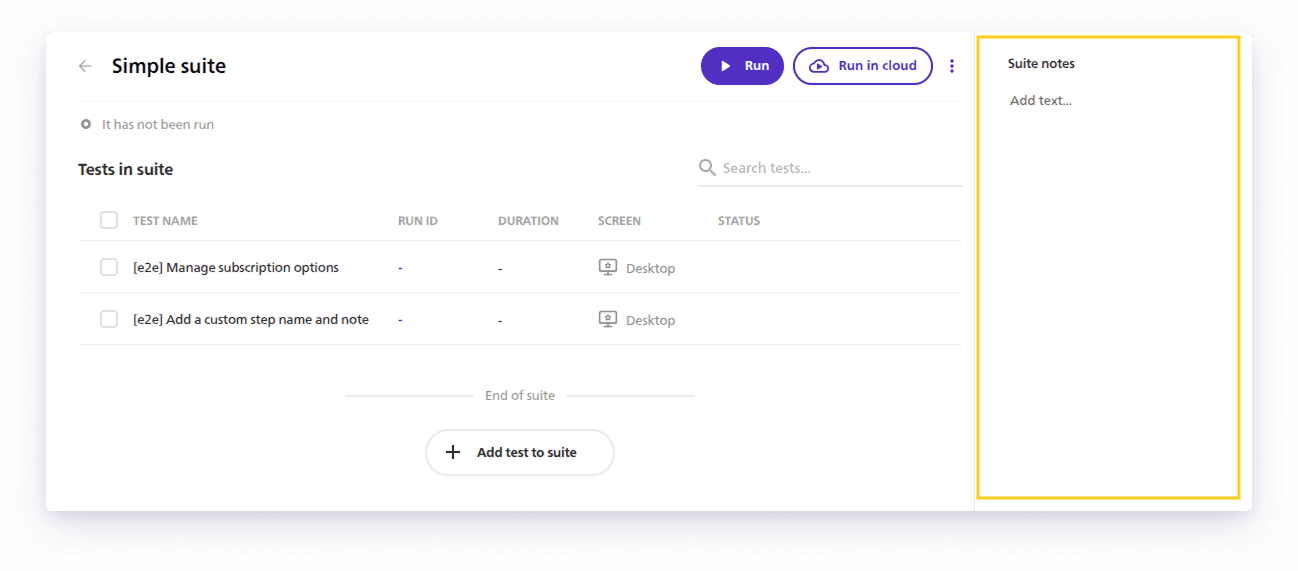Click the Add text field in Suite notes
1298x571 pixels.
coord(1041,101)
